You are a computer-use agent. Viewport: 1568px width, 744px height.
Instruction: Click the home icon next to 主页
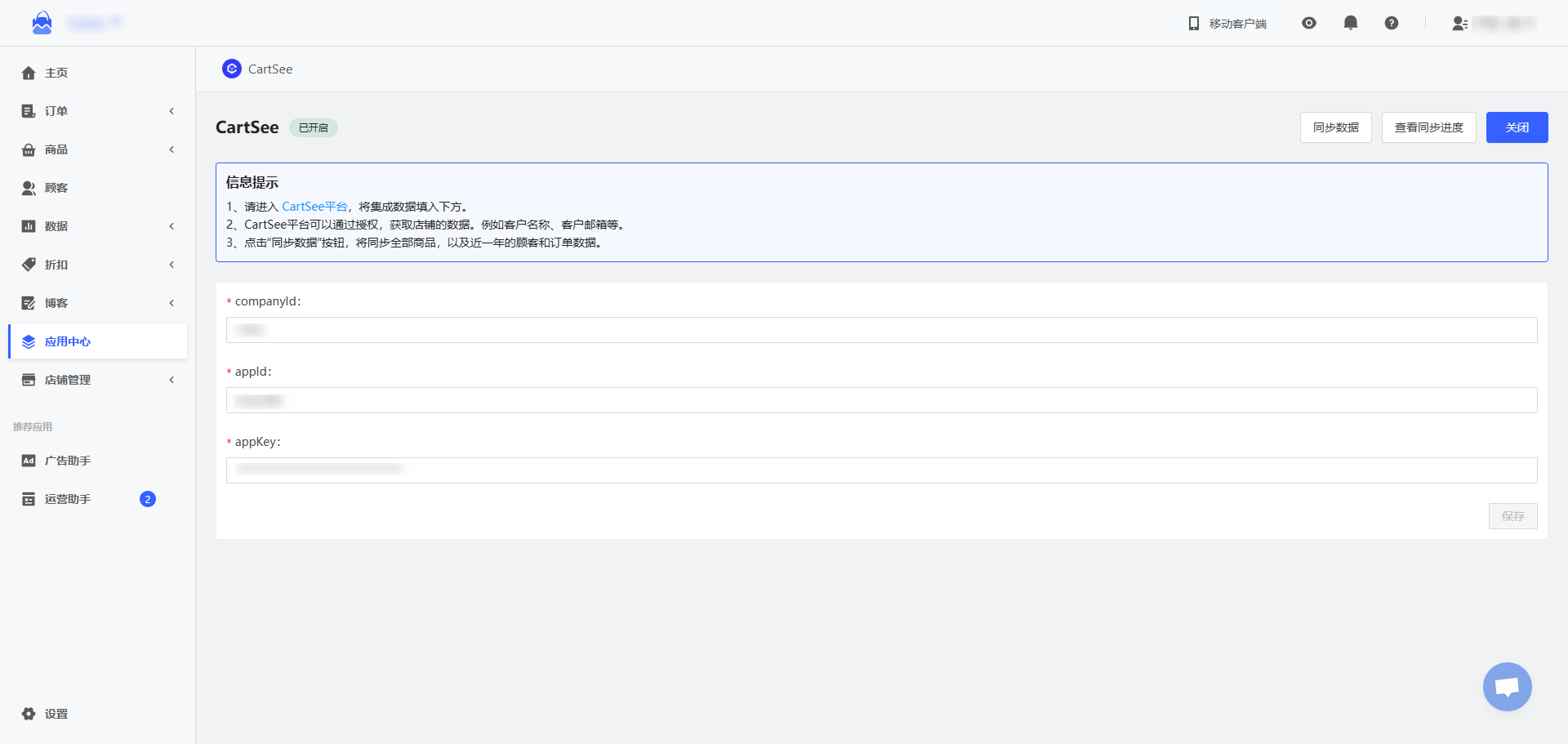[29, 73]
